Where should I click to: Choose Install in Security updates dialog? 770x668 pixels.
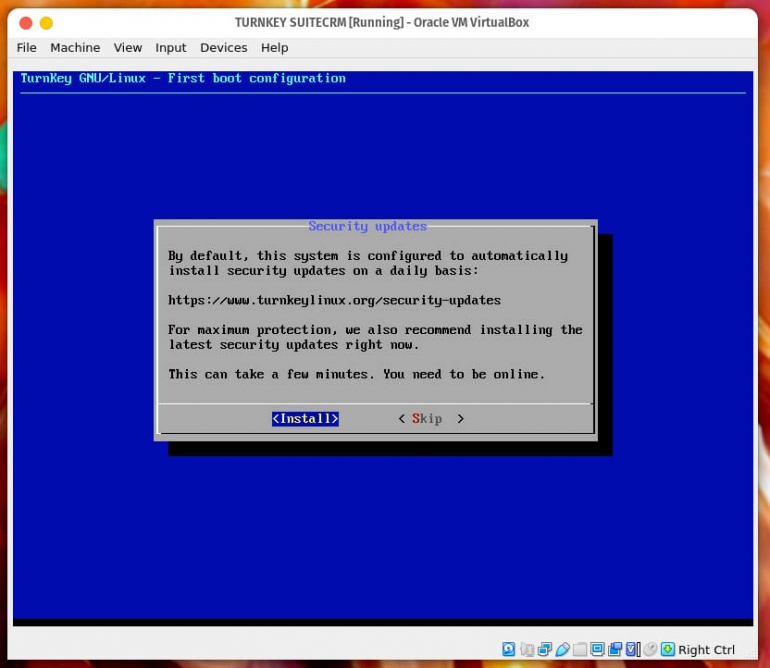pyautogui.click(x=305, y=418)
